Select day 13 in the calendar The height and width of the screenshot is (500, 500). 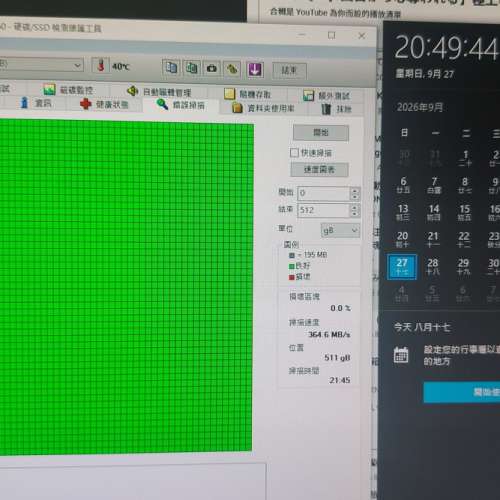[x=403, y=212]
